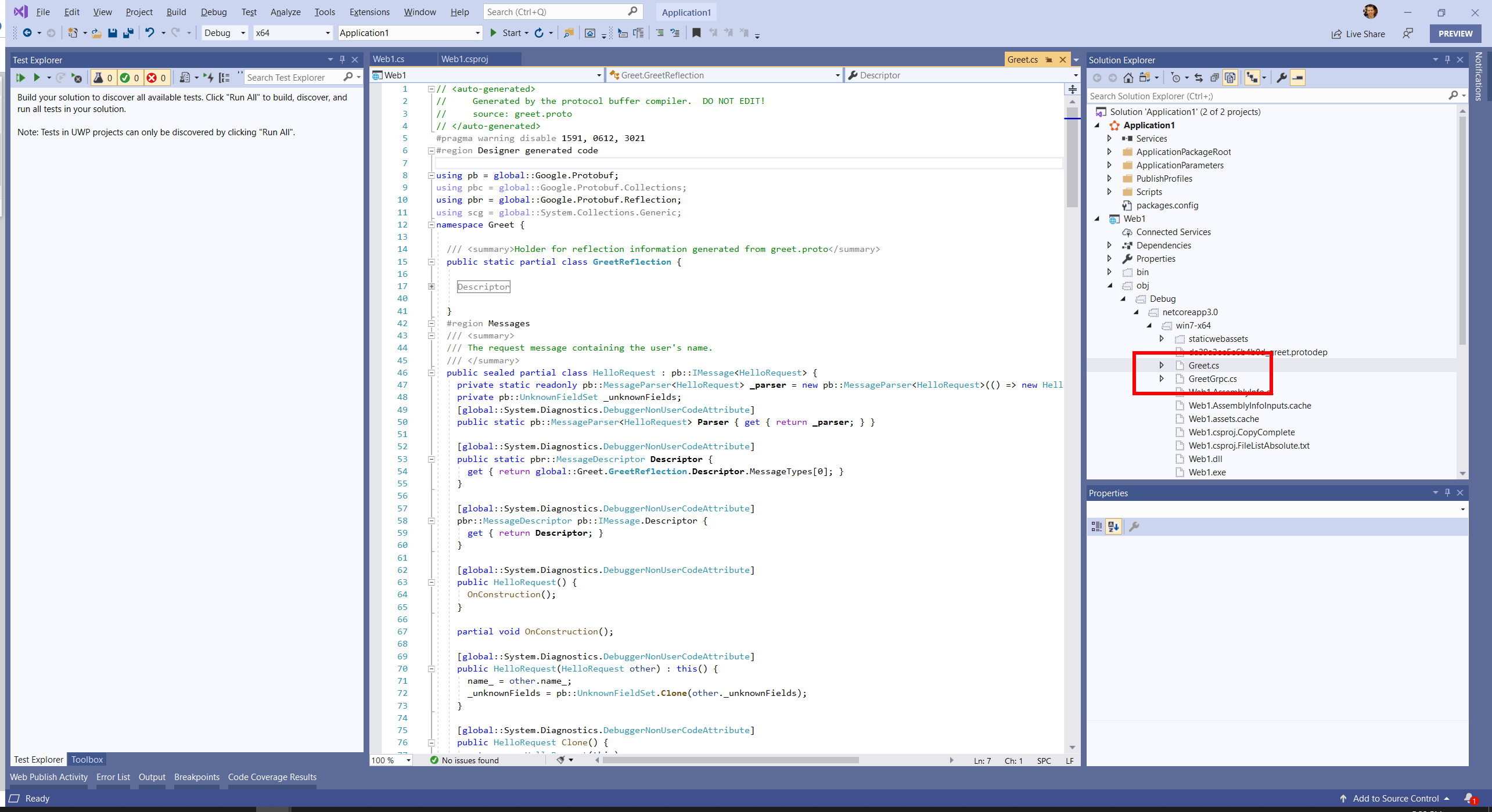The image size is (1492, 812).
Task: Click the PREVIEW button
Action: click(1455, 33)
